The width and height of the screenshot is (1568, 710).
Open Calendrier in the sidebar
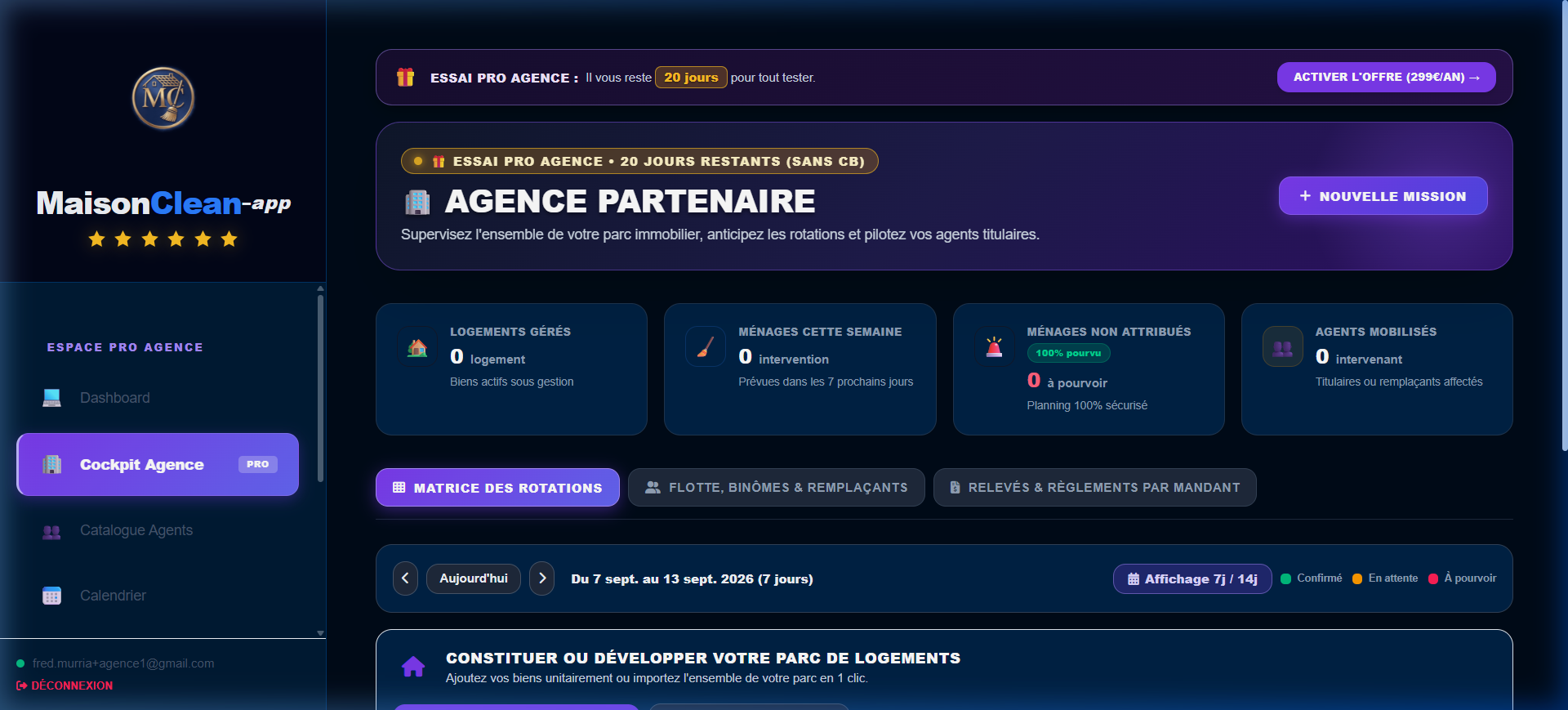click(x=158, y=596)
